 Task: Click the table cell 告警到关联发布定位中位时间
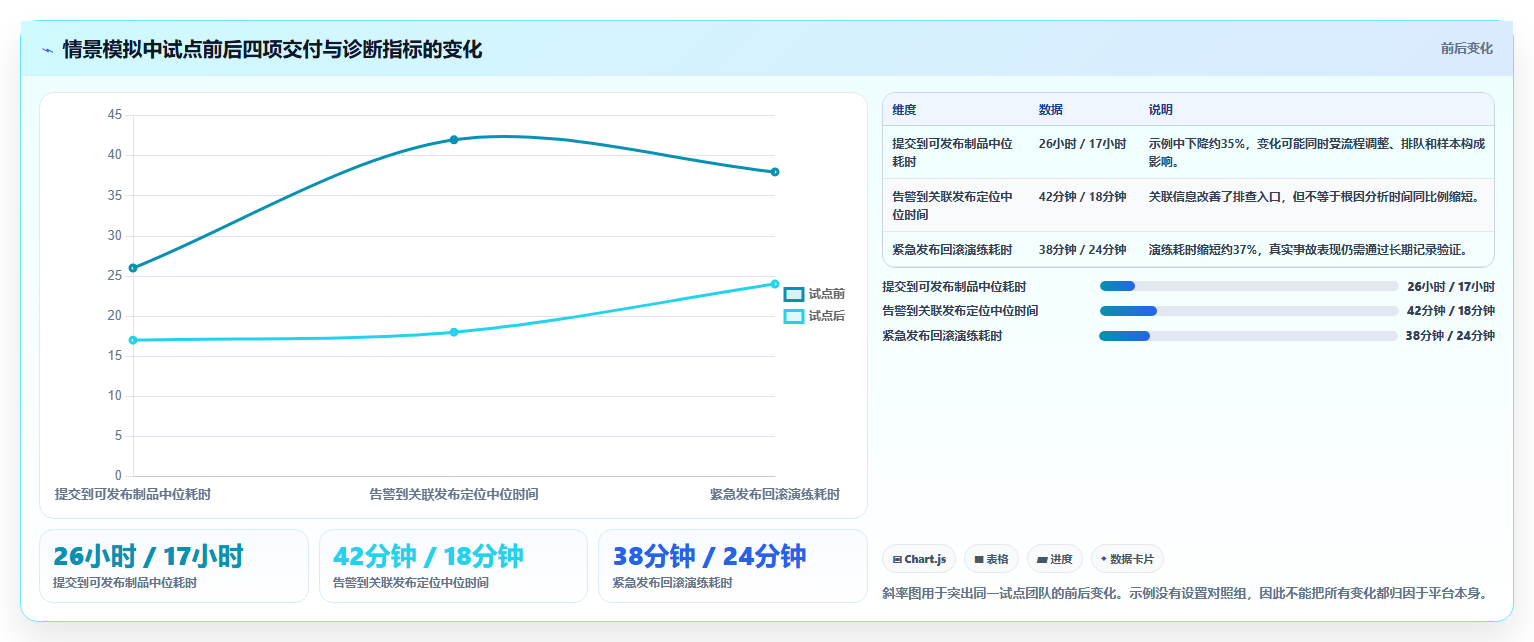(x=952, y=205)
